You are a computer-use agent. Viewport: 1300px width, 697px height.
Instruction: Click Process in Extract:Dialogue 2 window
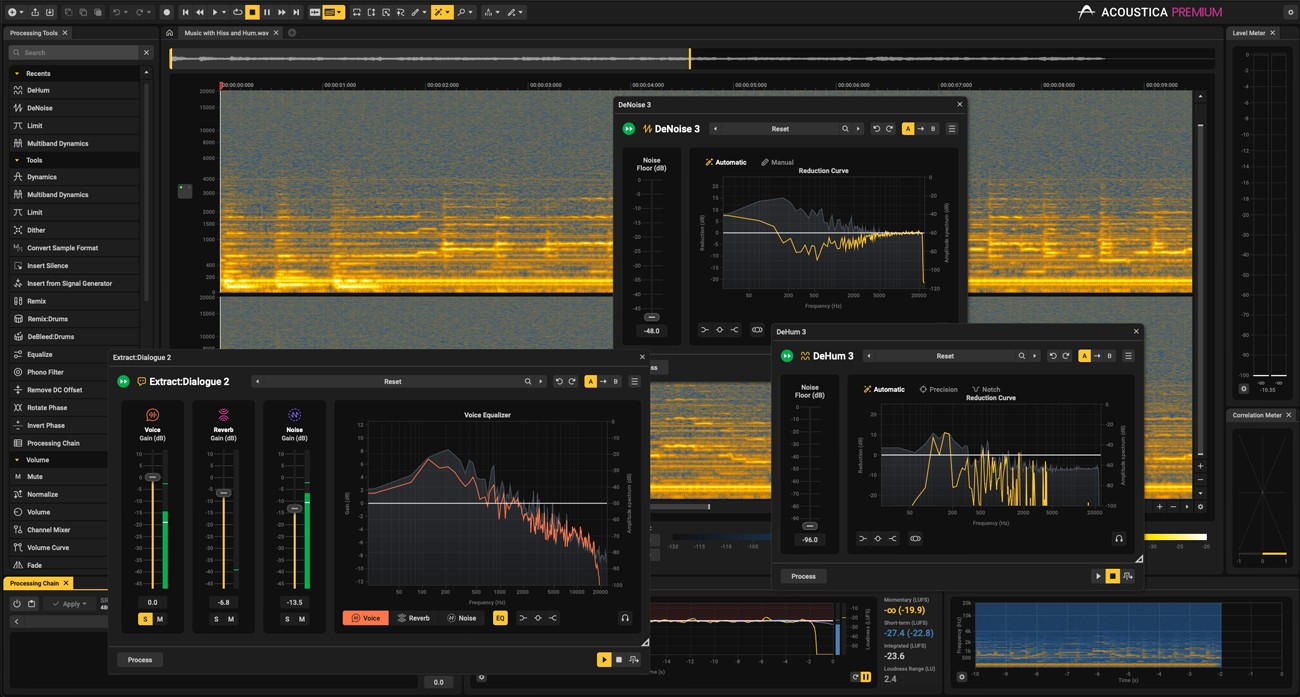coord(140,660)
